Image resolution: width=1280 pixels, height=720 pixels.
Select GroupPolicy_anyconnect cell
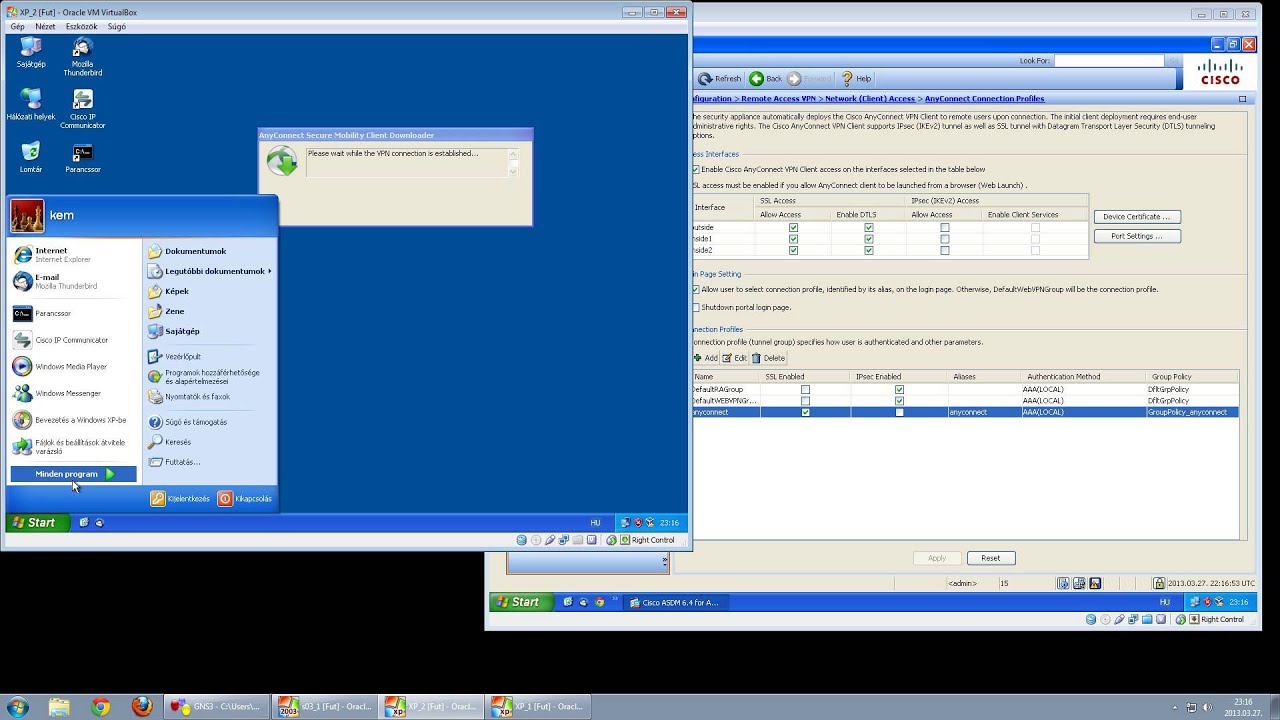pos(1193,412)
